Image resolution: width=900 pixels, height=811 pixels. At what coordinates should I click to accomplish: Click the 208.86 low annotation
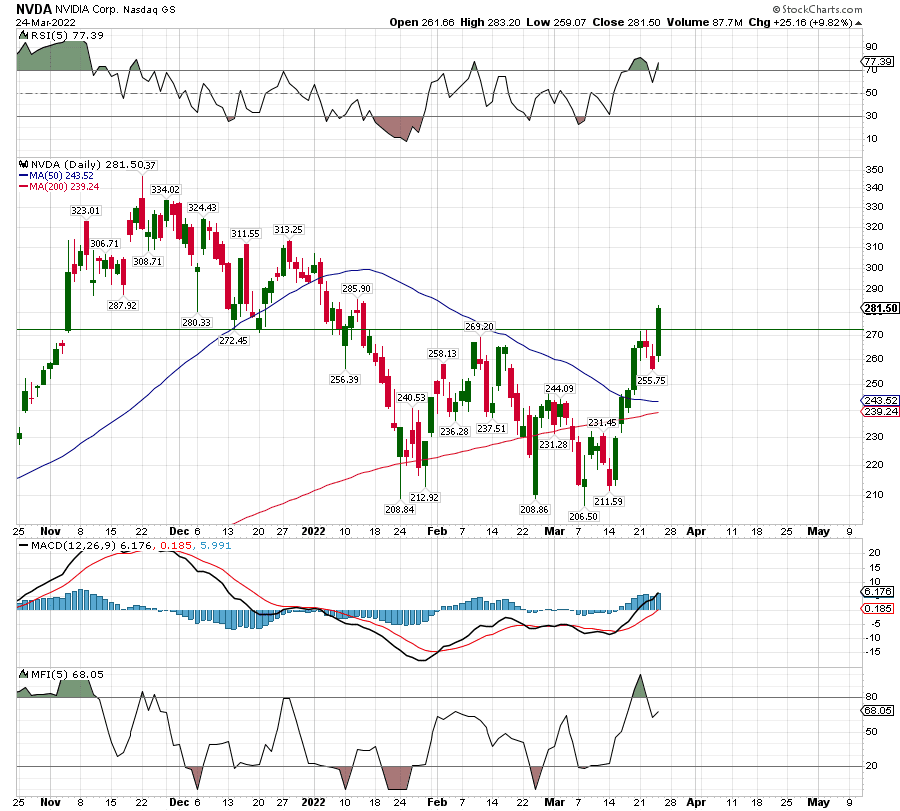[534, 509]
